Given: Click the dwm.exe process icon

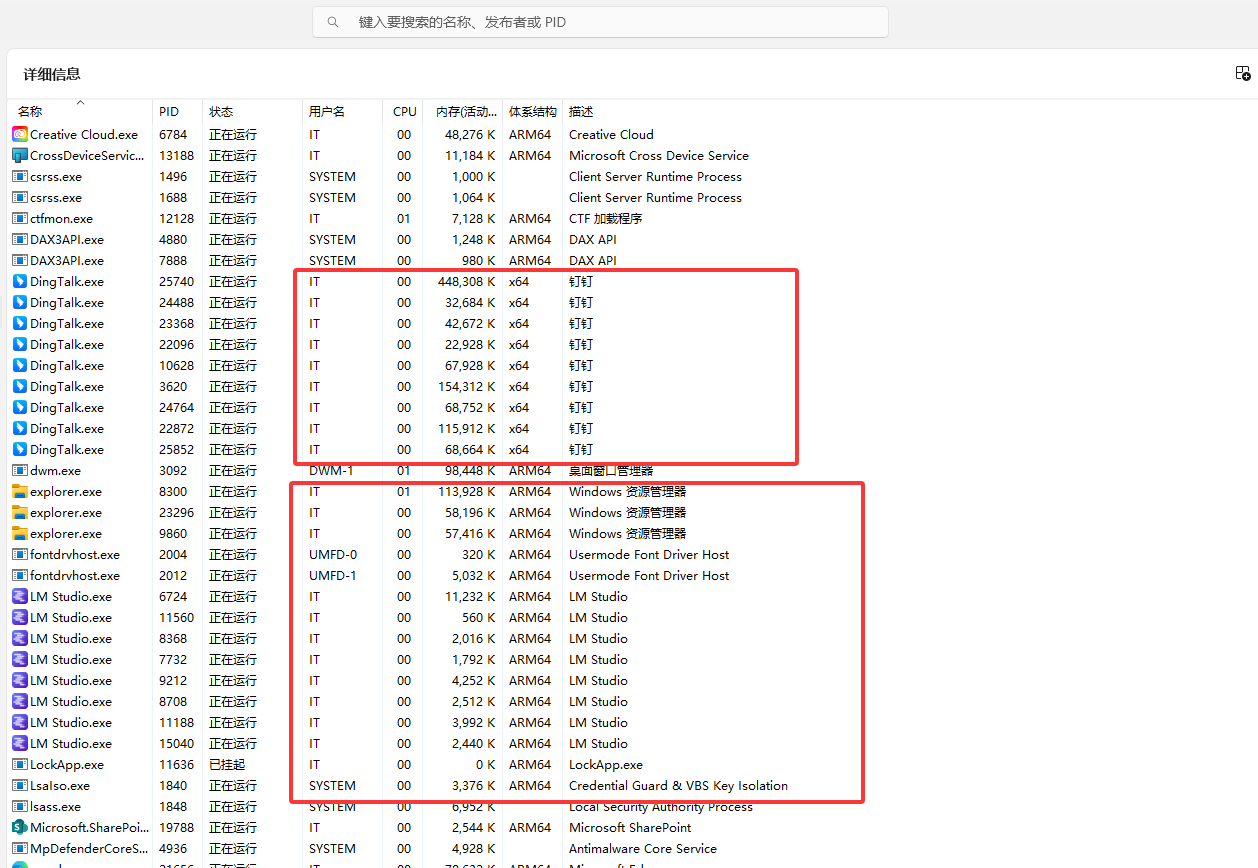Looking at the screenshot, I should pos(20,470).
